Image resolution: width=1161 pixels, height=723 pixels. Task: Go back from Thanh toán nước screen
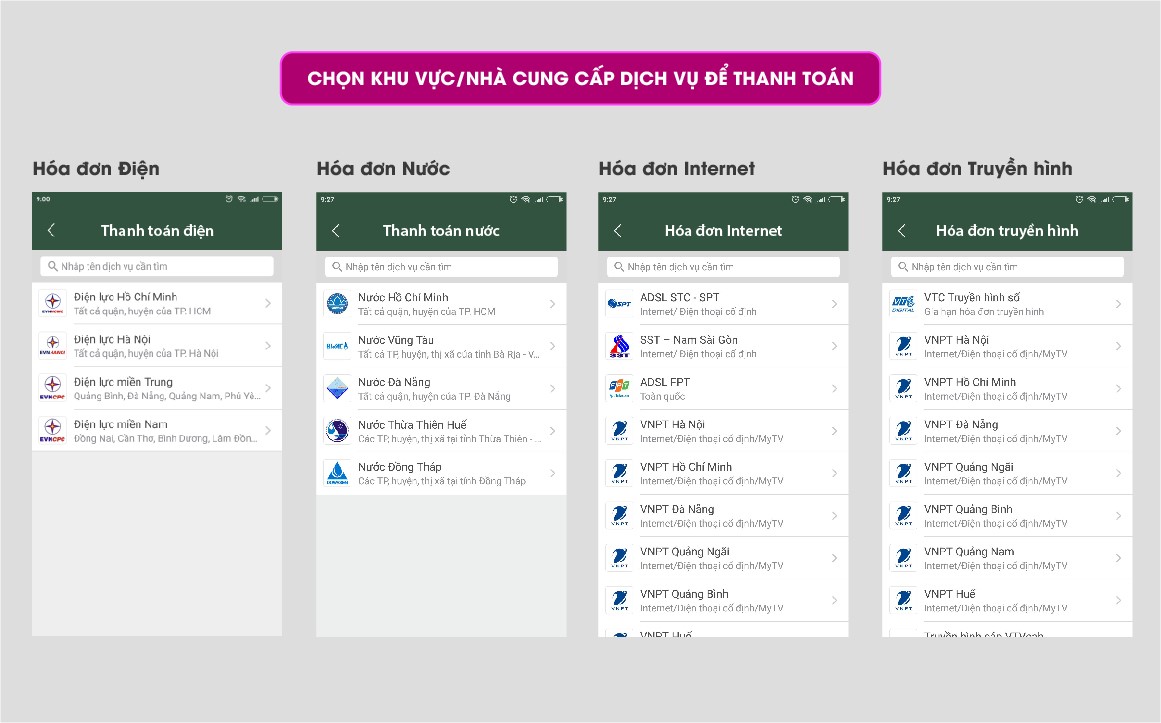coord(335,230)
